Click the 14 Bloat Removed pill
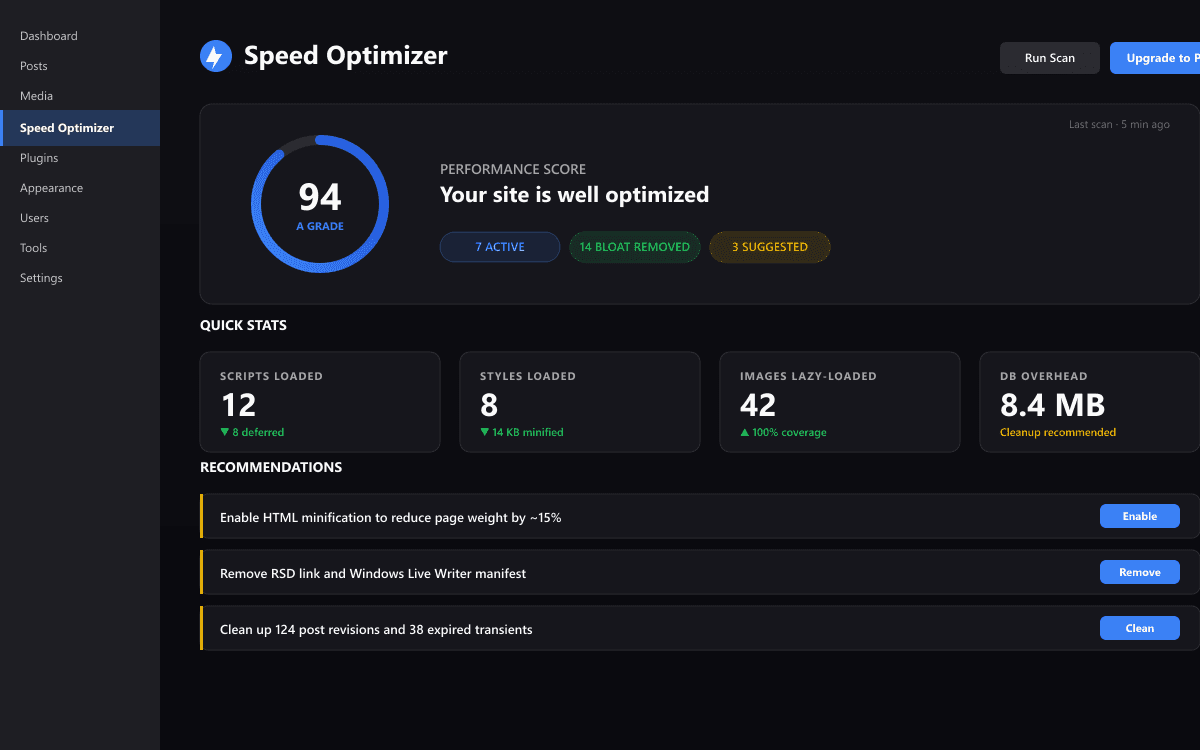The height and width of the screenshot is (750, 1200). [635, 247]
